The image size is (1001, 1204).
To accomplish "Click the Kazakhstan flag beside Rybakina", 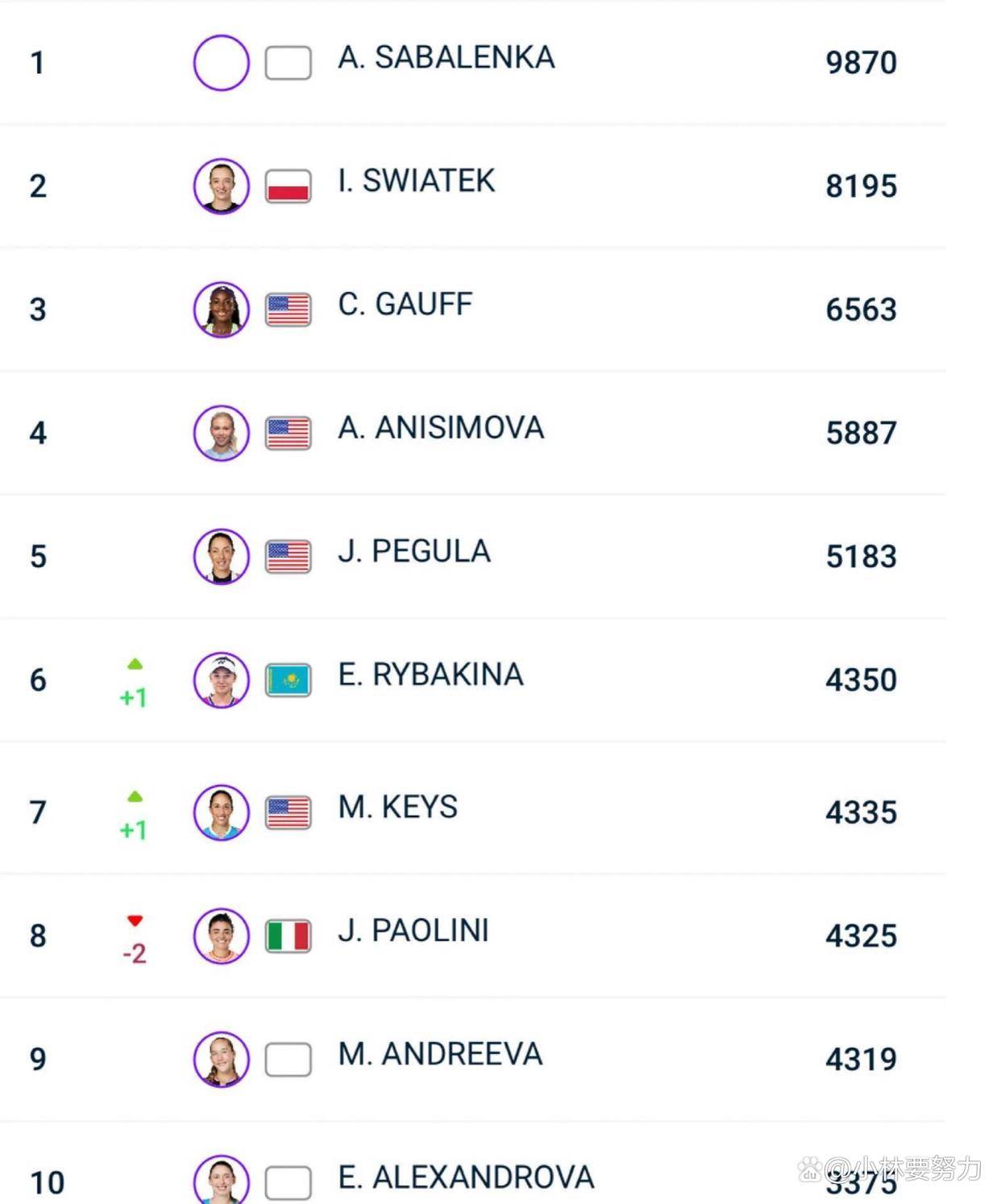I will (x=289, y=680).
